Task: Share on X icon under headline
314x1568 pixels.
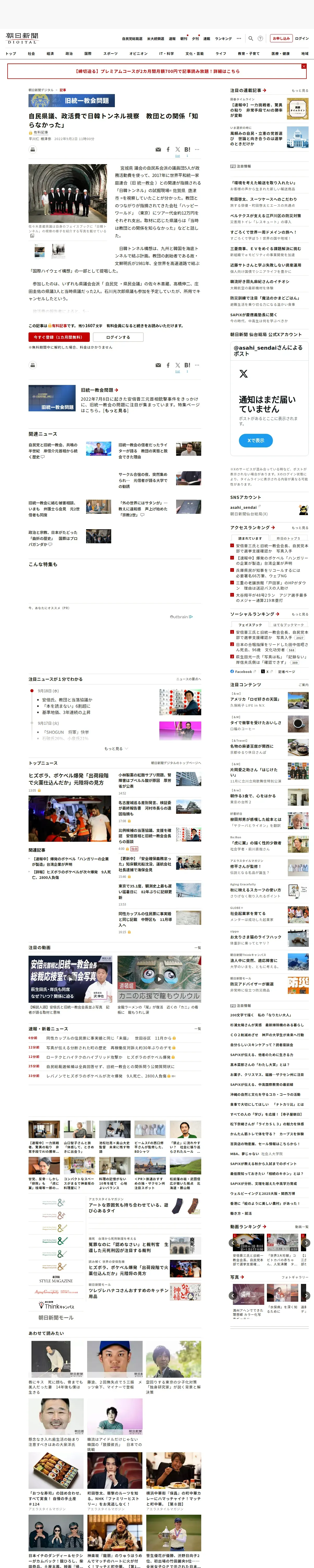Action: pyautogui.click(x=177, y=149)
